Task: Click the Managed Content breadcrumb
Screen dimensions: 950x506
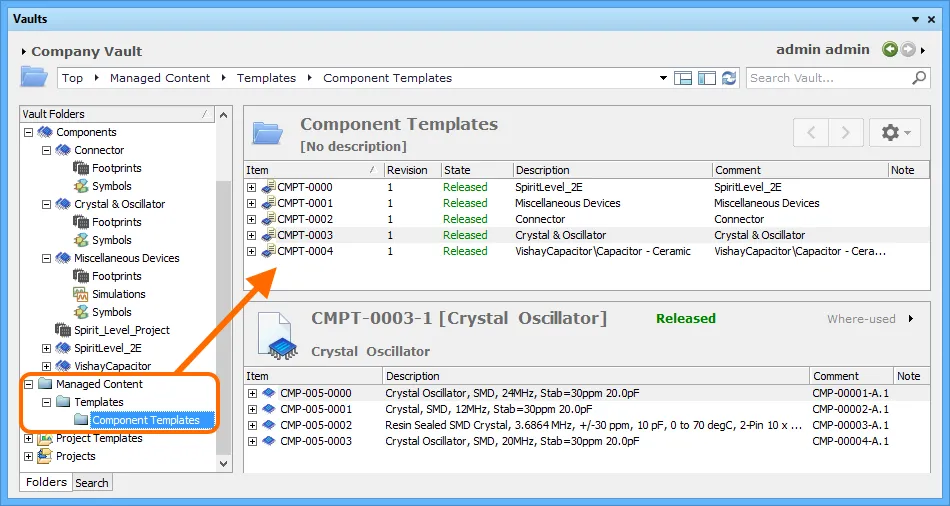Action: [160, 78]
